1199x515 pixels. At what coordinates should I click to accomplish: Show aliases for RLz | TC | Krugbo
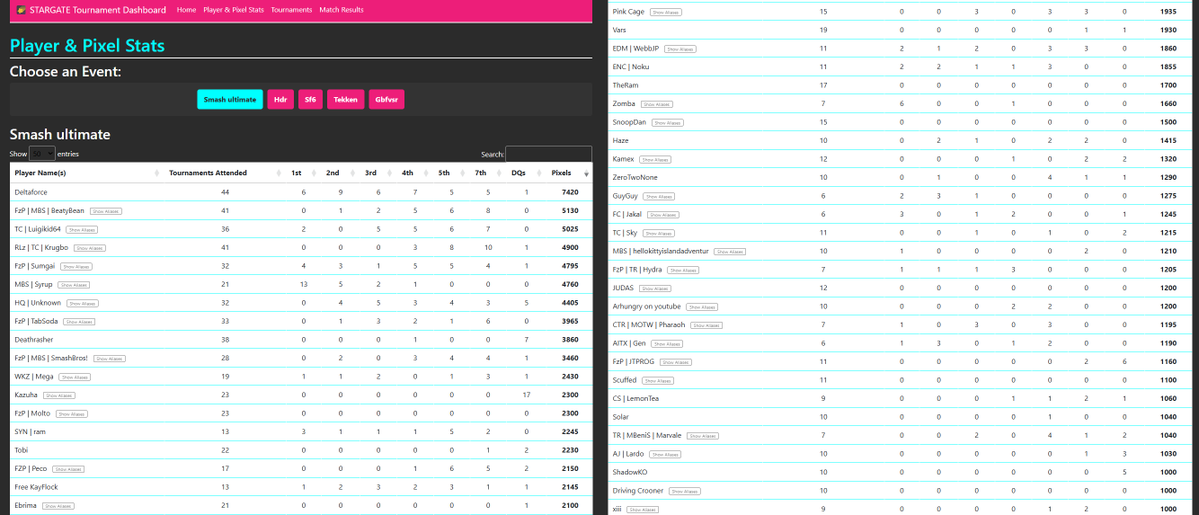click(x=90, y=248)
